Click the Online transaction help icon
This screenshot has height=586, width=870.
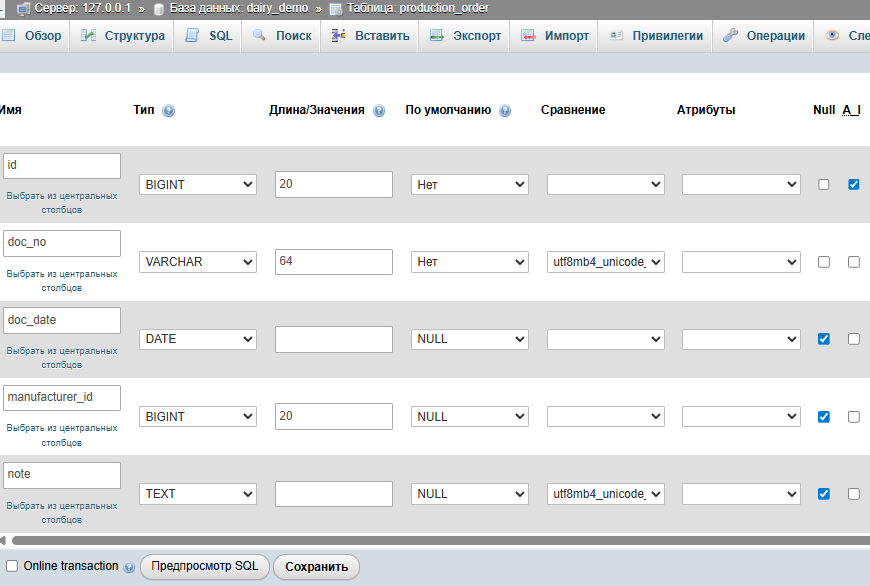click(x=129, y=567)
